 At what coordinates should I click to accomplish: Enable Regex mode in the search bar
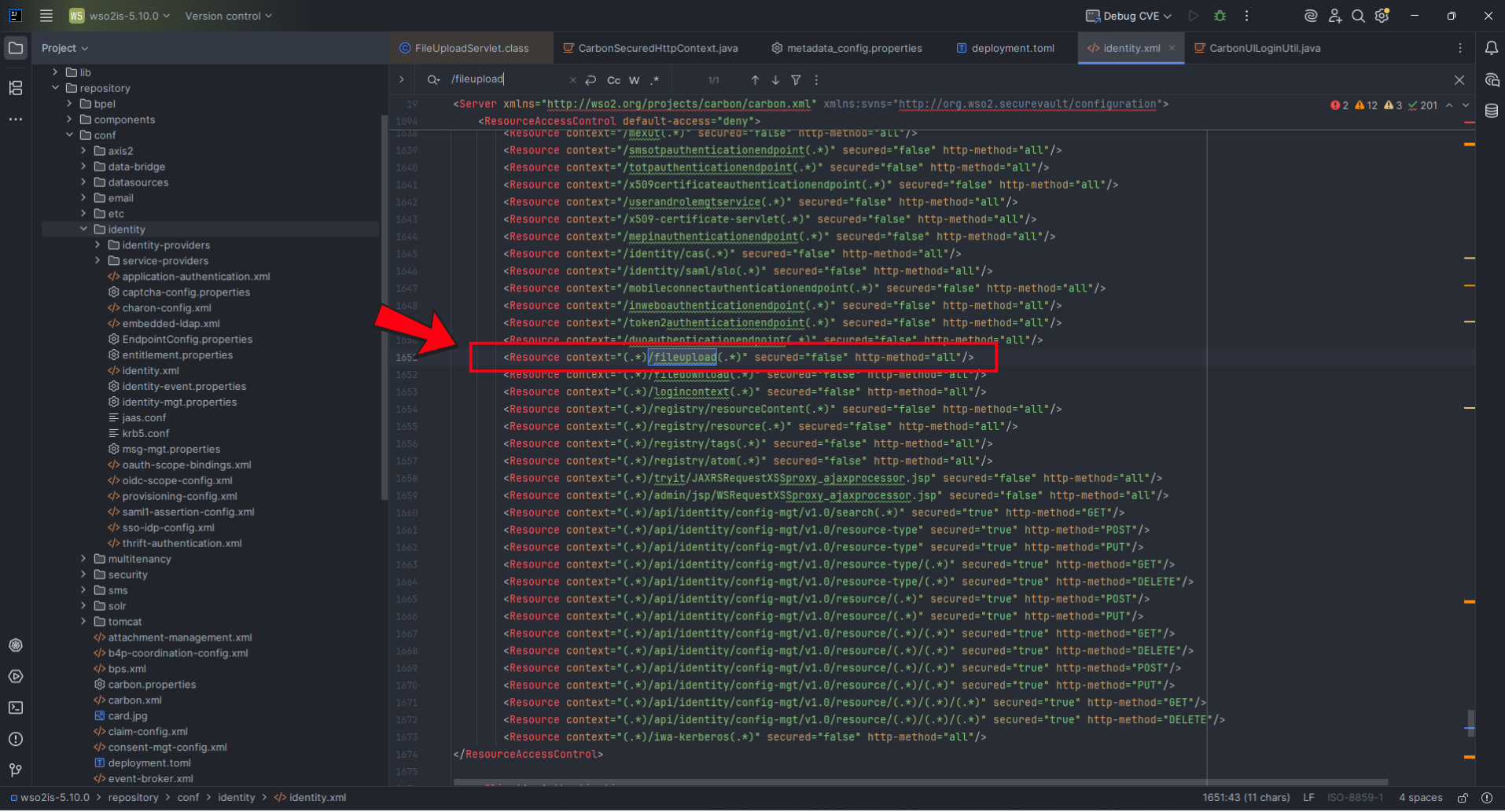[x=655, y=79]
